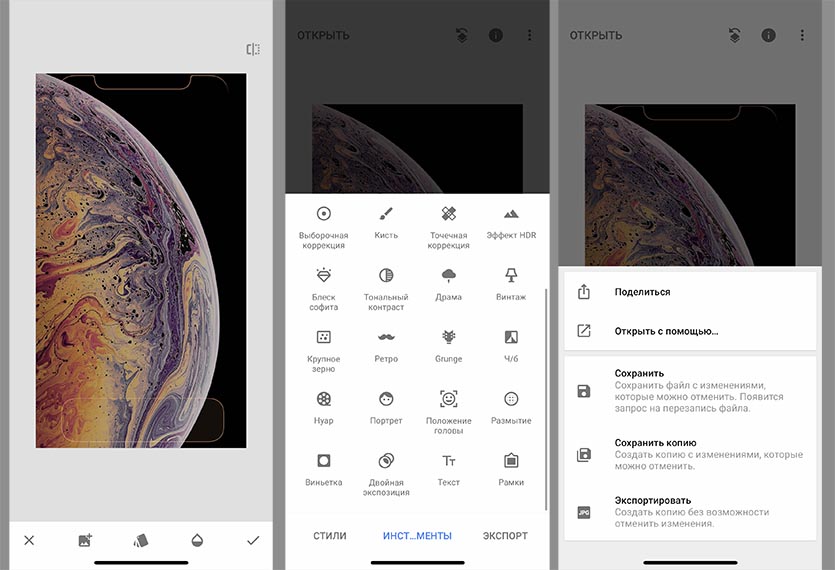Select the Ч/б black and white tool
The image size is (835, 570).
coord(511,346)
